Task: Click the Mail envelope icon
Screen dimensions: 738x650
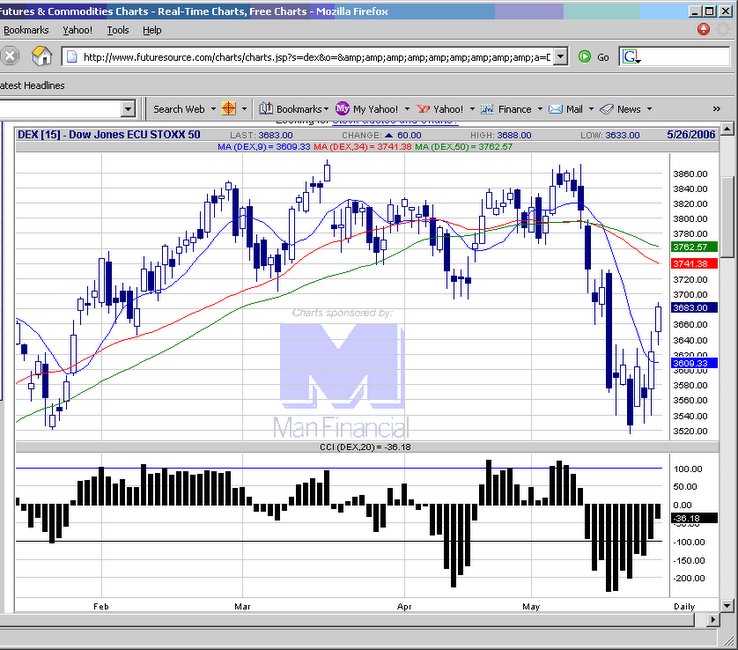Action: click(x=555, y=109)
